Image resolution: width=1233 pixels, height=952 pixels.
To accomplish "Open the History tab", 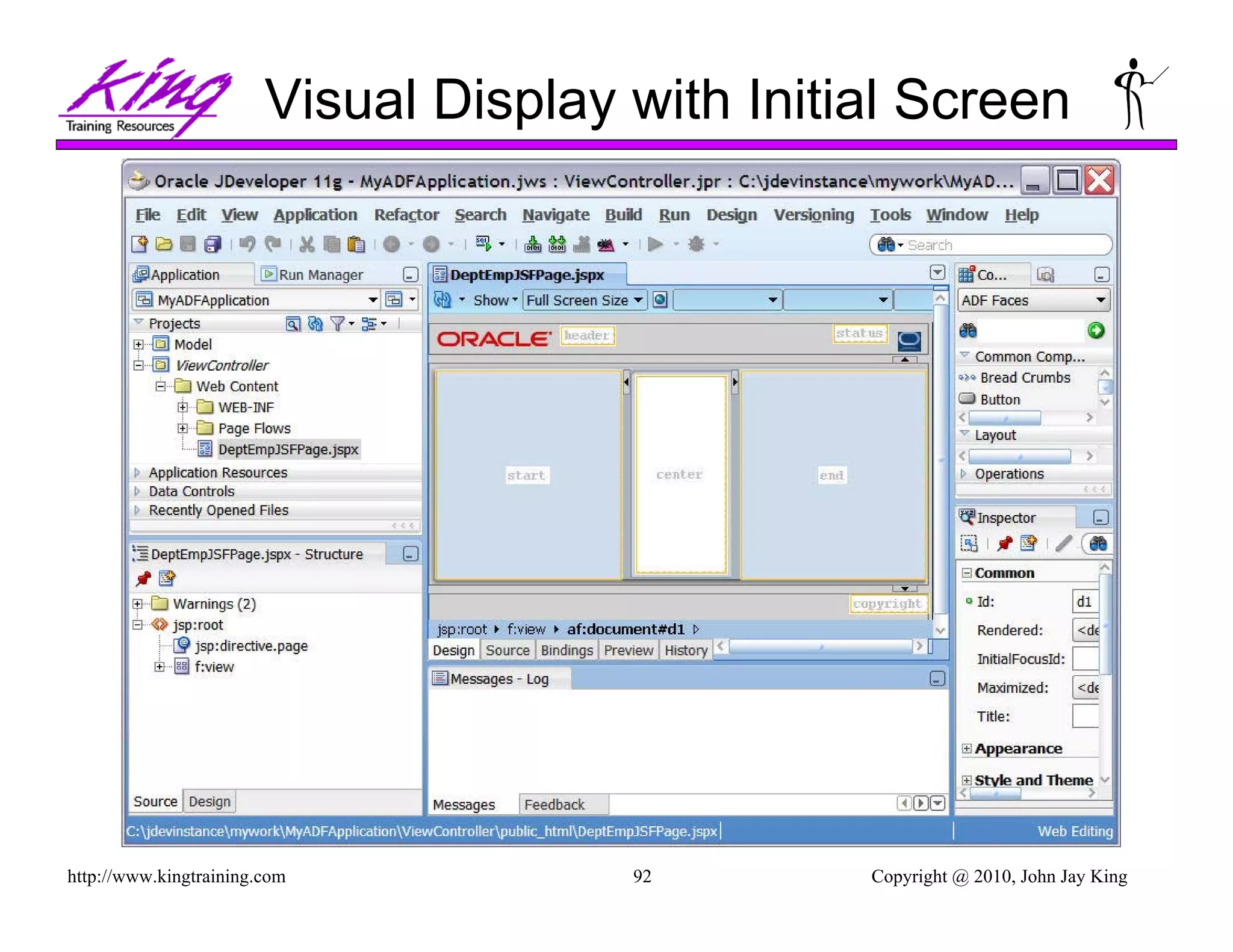I will (x=686, y=651).
